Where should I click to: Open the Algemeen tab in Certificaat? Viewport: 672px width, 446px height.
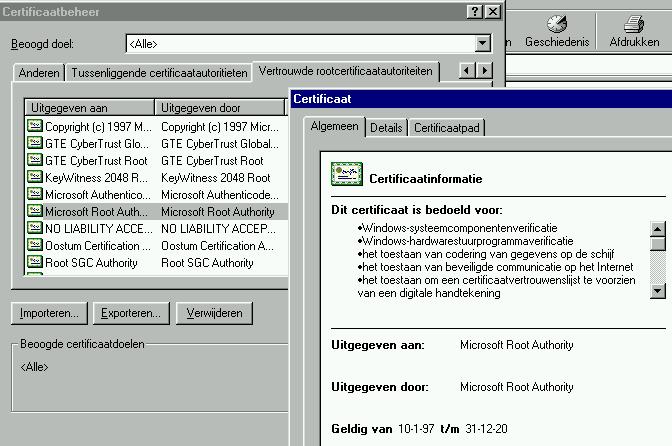(x=334, y=126)
